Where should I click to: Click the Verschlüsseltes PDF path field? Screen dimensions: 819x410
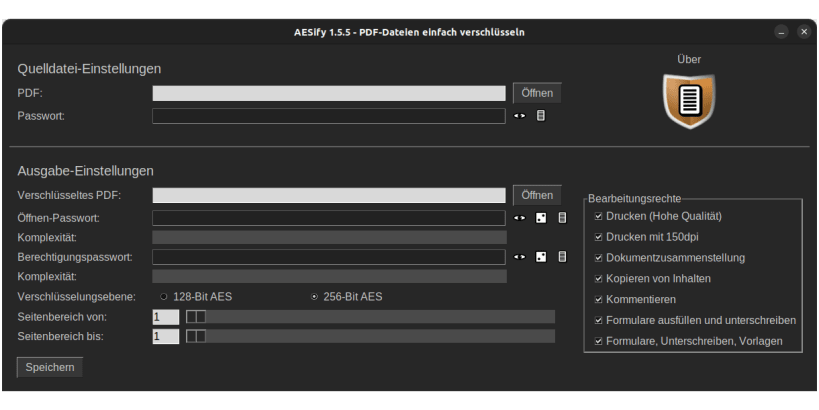click(x=329, y=195)
